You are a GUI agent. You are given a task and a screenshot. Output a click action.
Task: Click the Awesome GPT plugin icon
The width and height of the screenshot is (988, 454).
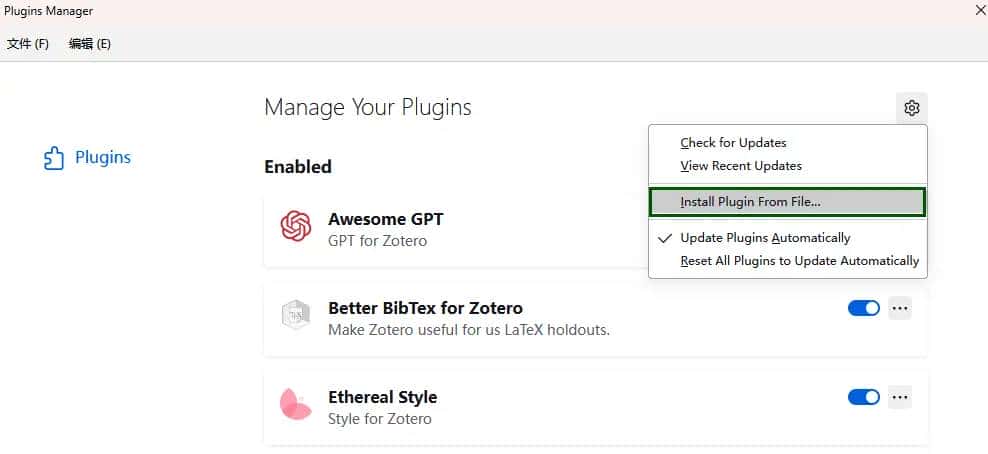tap(296, 227)
